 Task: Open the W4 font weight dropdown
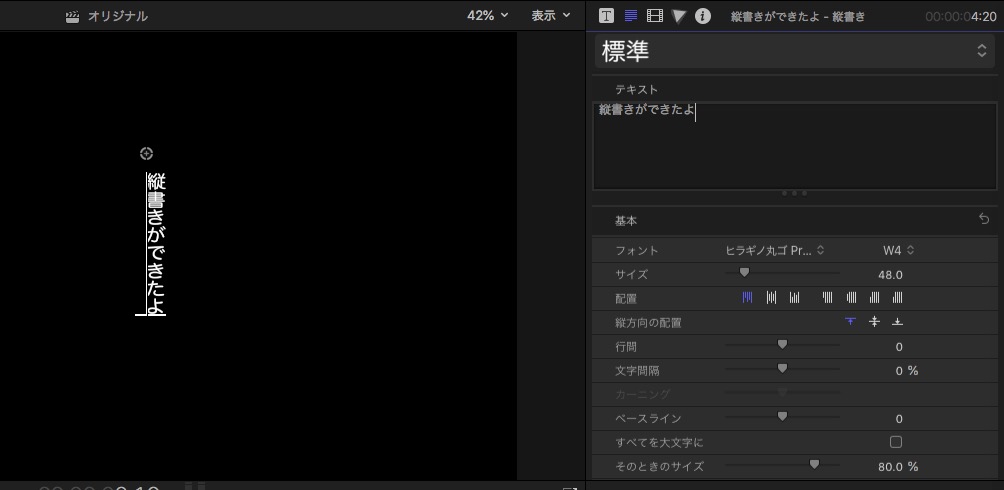coord(898,250)
